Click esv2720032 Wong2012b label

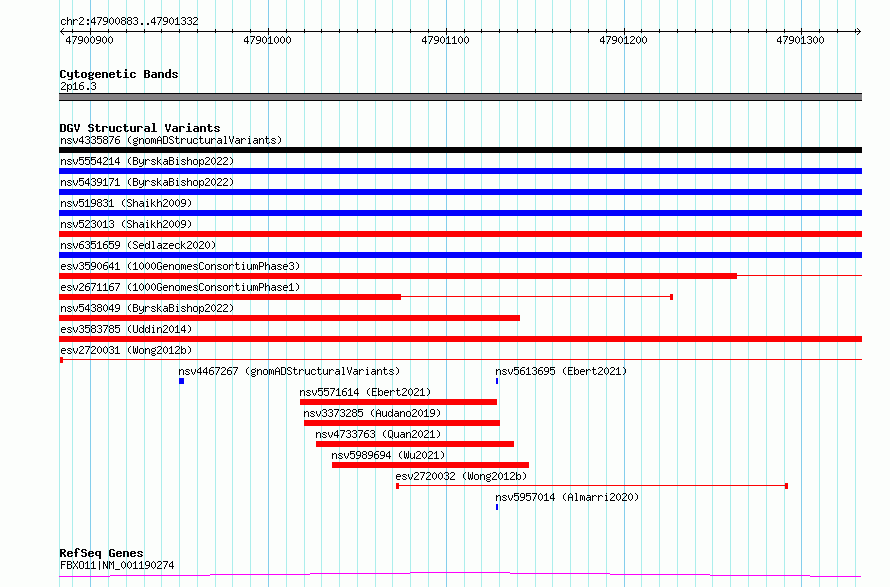pyautogui.click(x=461, y=476)
